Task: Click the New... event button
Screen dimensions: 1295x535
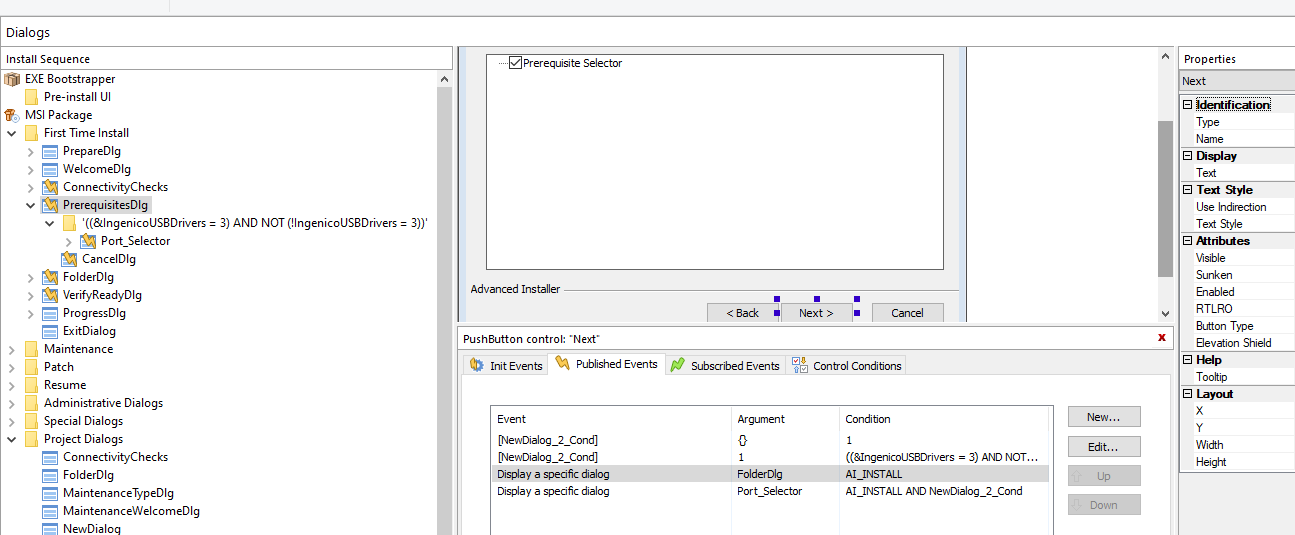Action: tap(1103, 416)
